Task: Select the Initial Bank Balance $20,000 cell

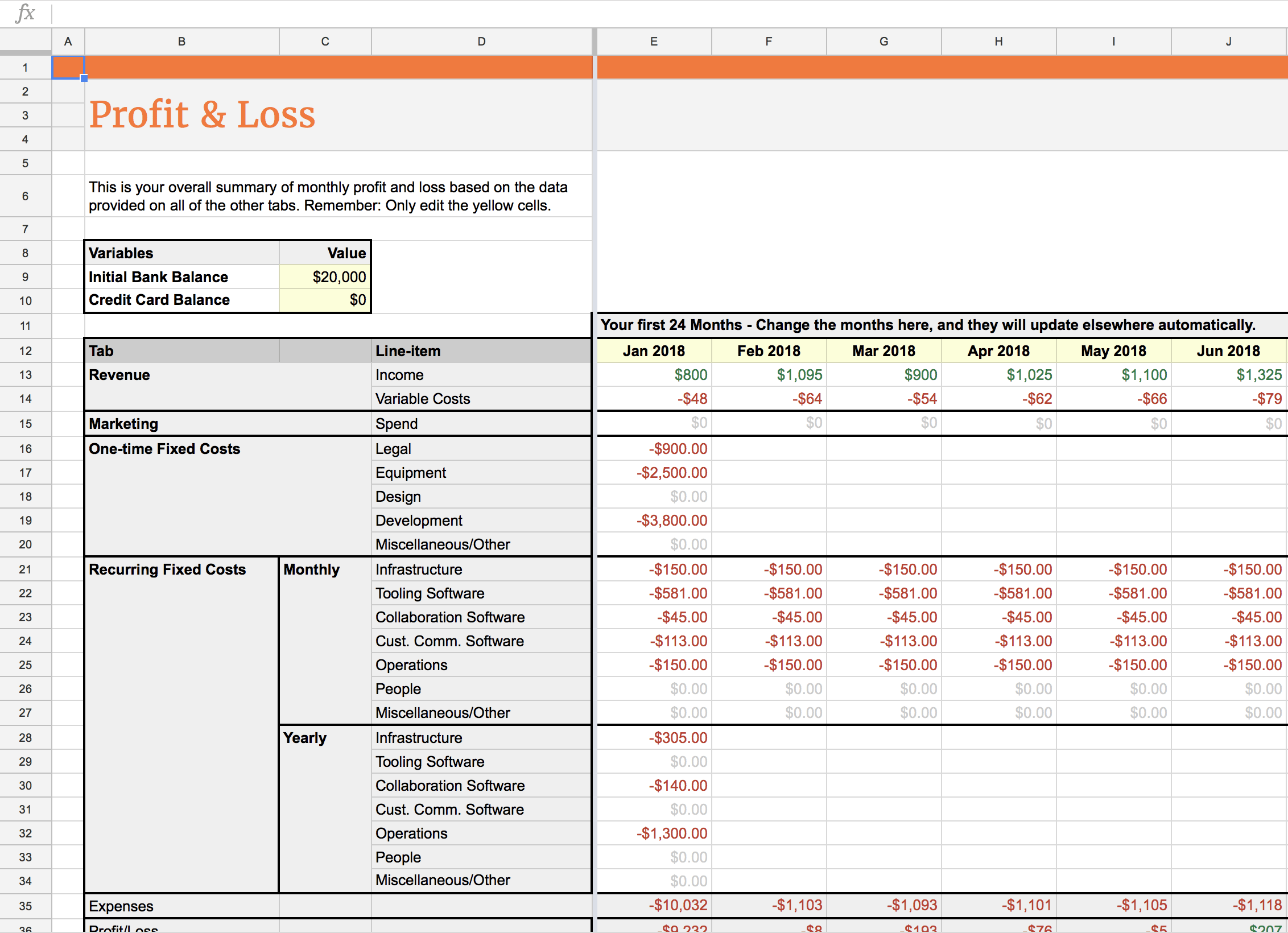Action: coord(325,277)
